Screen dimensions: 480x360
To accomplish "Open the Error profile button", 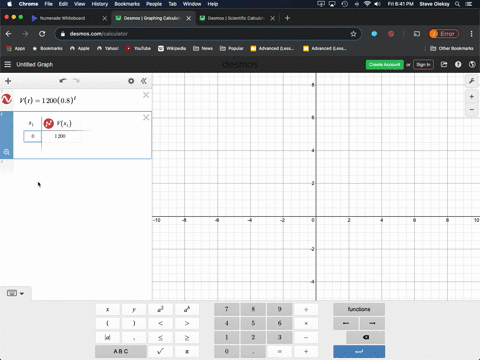I will 444,34.
